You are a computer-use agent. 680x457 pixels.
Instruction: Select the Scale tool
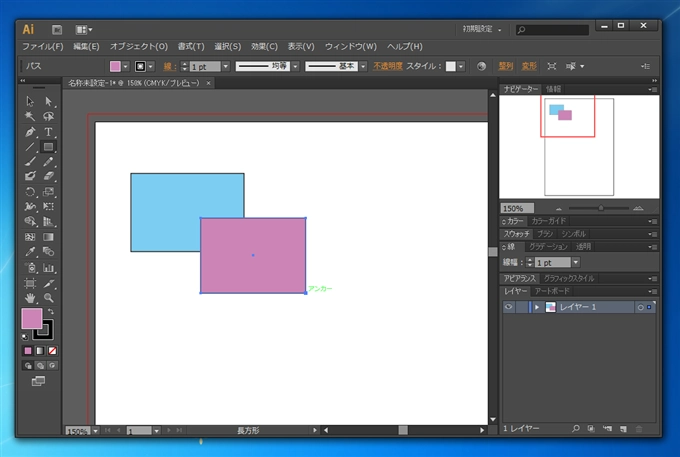pyautogui.click(x=48, y=192)
